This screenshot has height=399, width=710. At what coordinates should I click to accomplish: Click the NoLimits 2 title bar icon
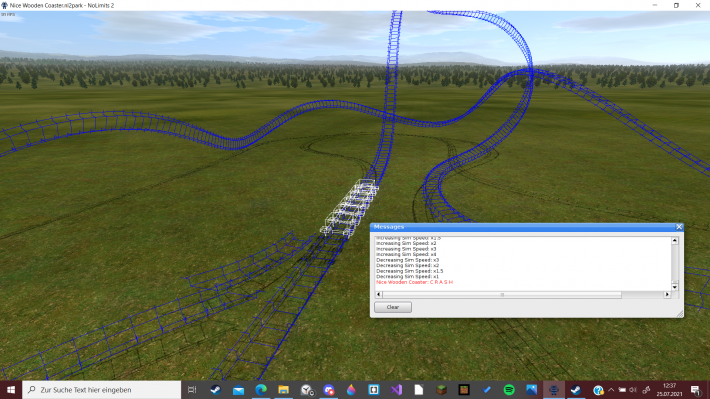5,5
